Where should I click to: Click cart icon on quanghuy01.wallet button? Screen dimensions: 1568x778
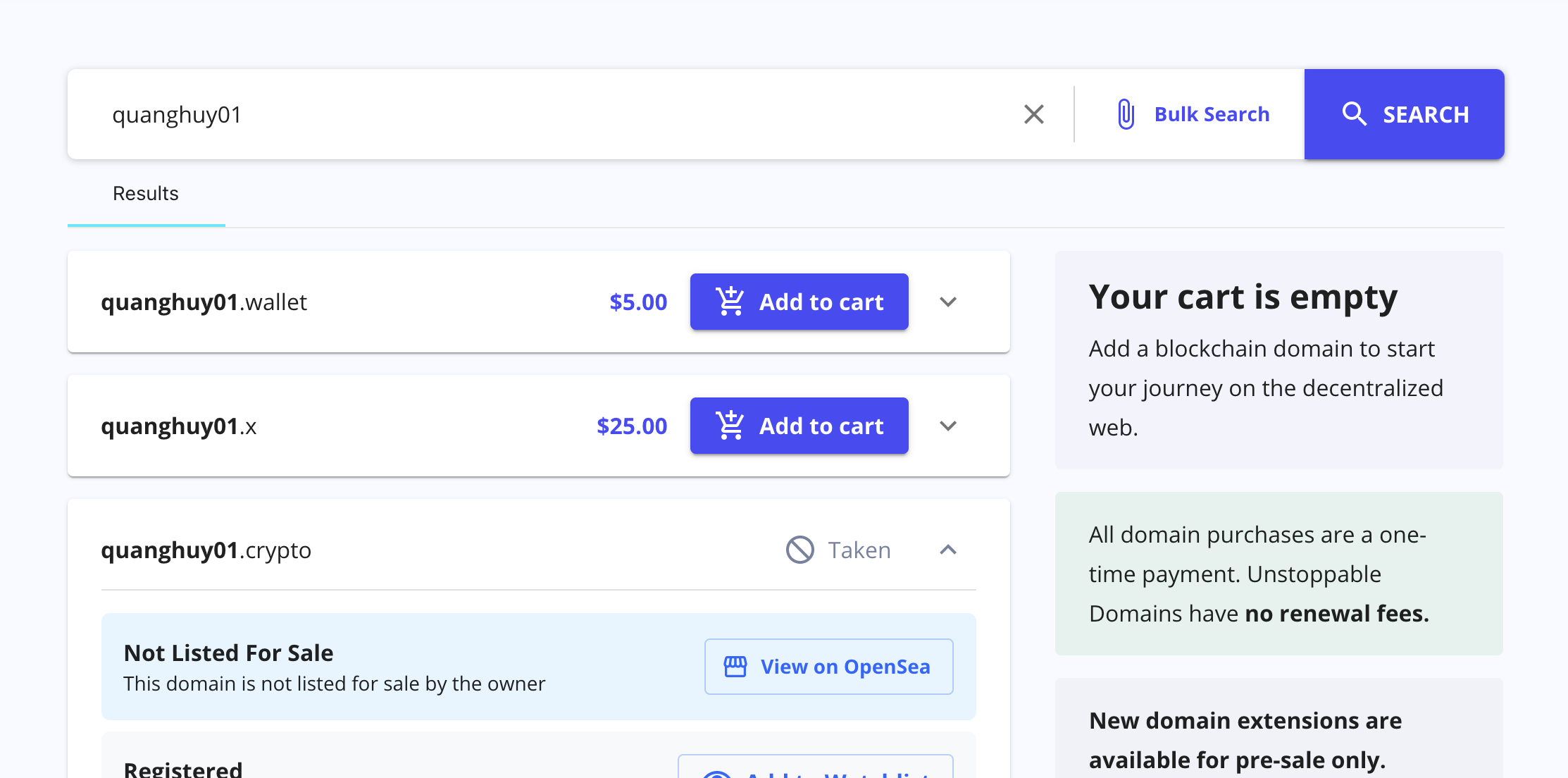pos(730,301)
